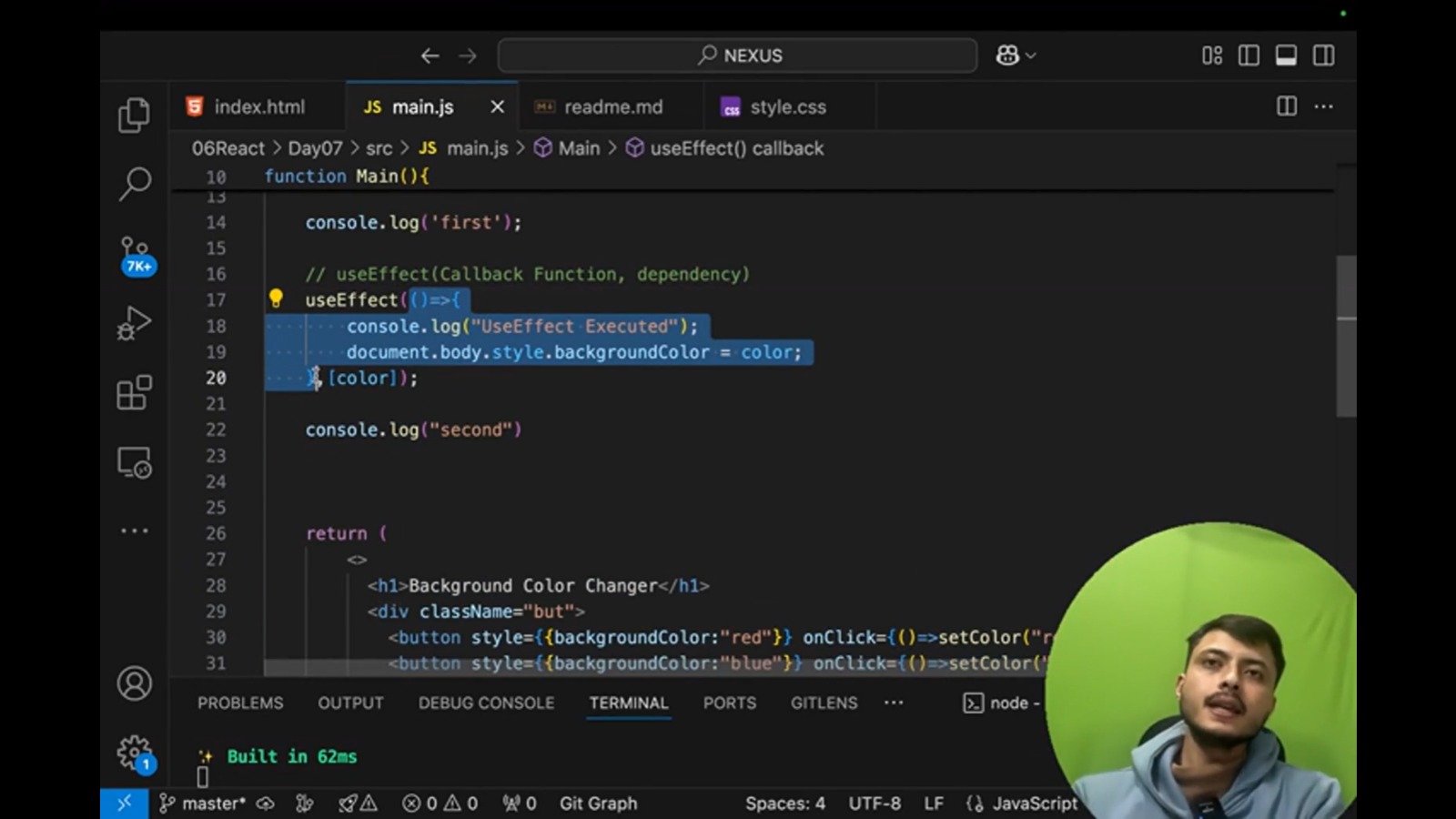Toggle the secondary side bar layout button
1456x819 pixels.
point(1323,56)
